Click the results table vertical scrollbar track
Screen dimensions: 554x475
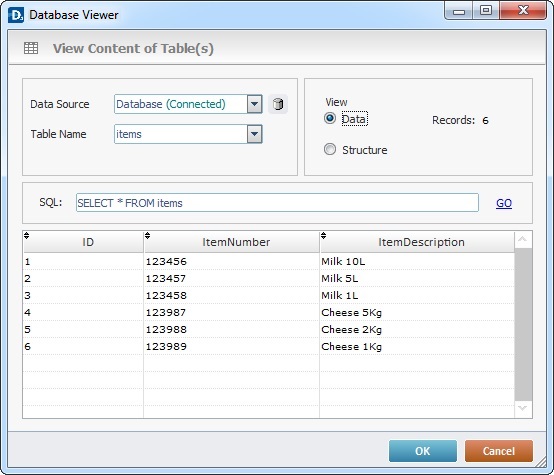coord(523,324)
